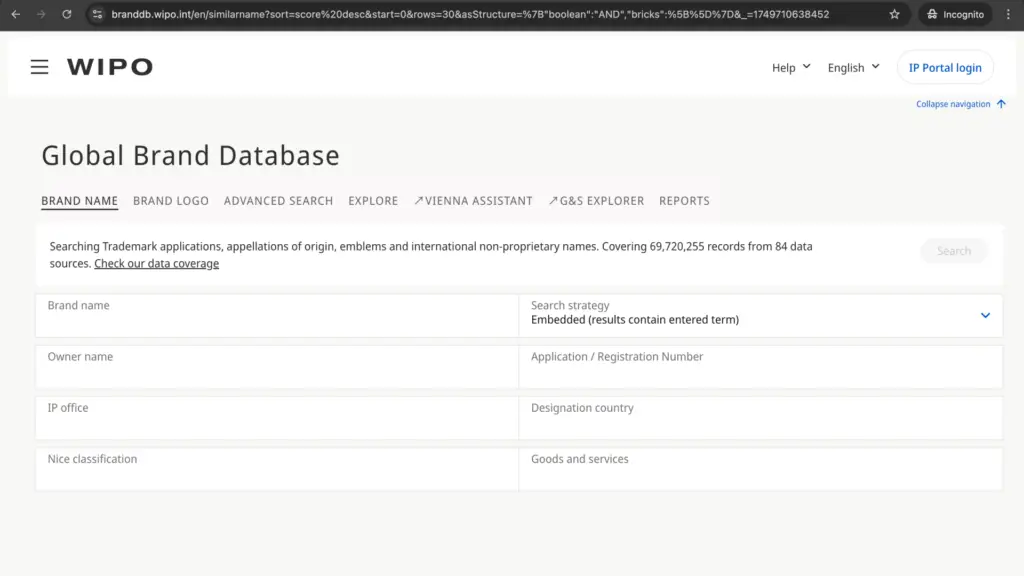Select the BRAND NAME tab
Screen dimensions: 1024x576
pyautogui.click(x=80, y=201)
